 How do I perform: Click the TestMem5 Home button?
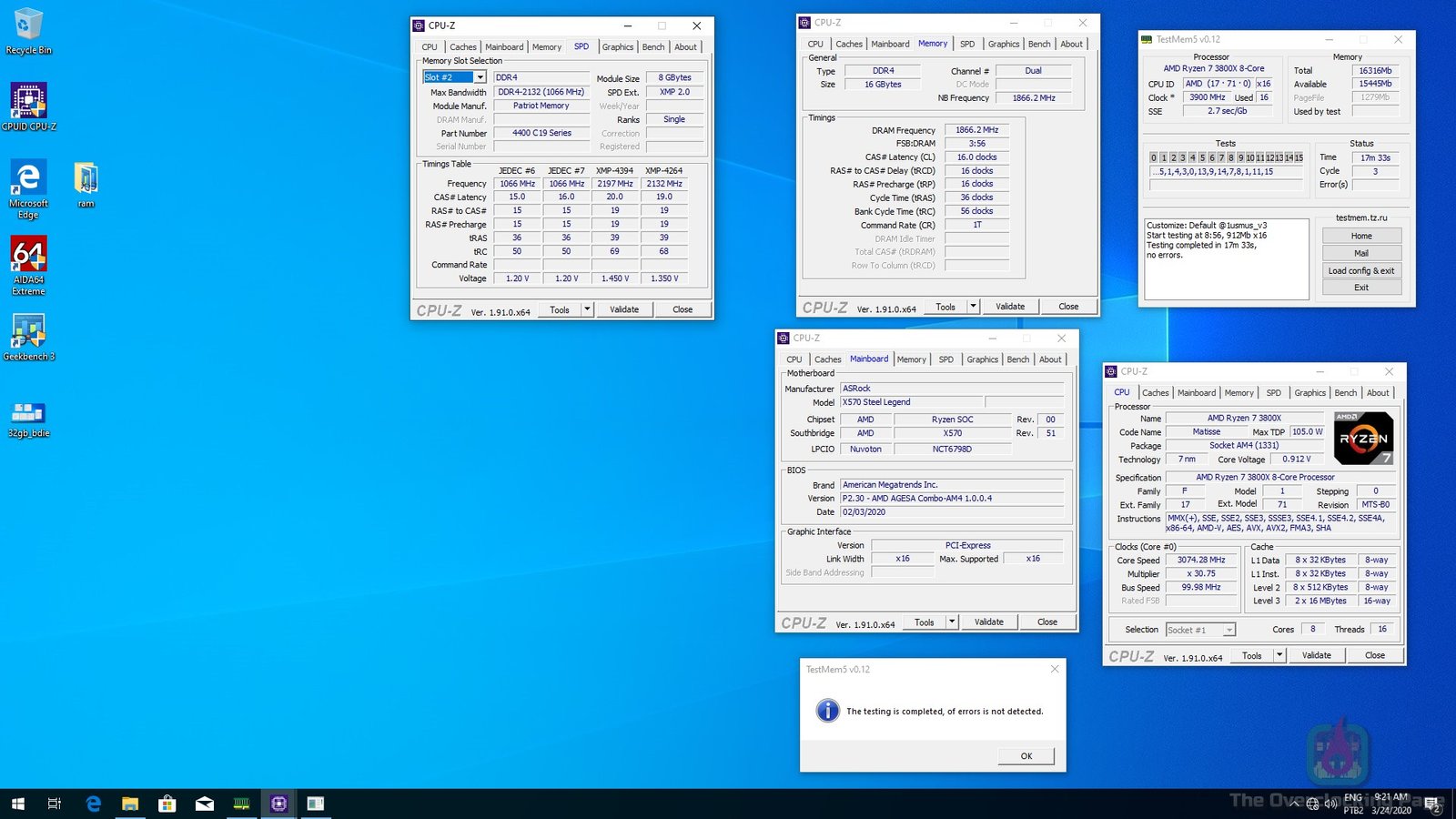[1361, 236]
